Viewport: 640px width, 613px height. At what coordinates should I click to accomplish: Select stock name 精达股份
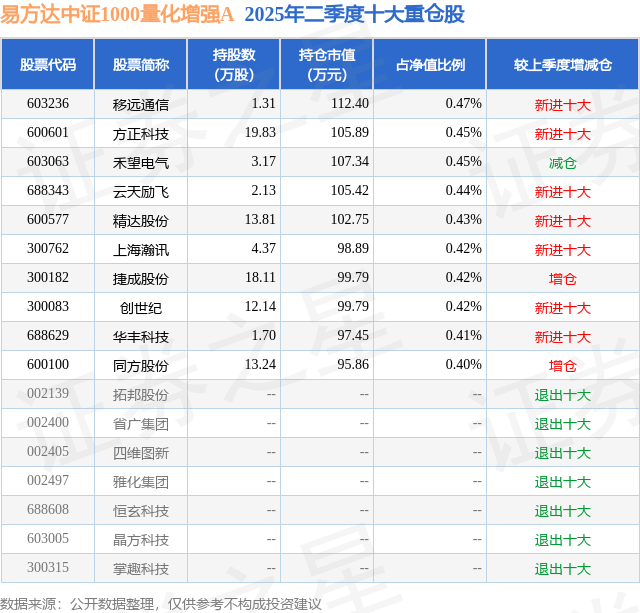(x=141, y=221)
